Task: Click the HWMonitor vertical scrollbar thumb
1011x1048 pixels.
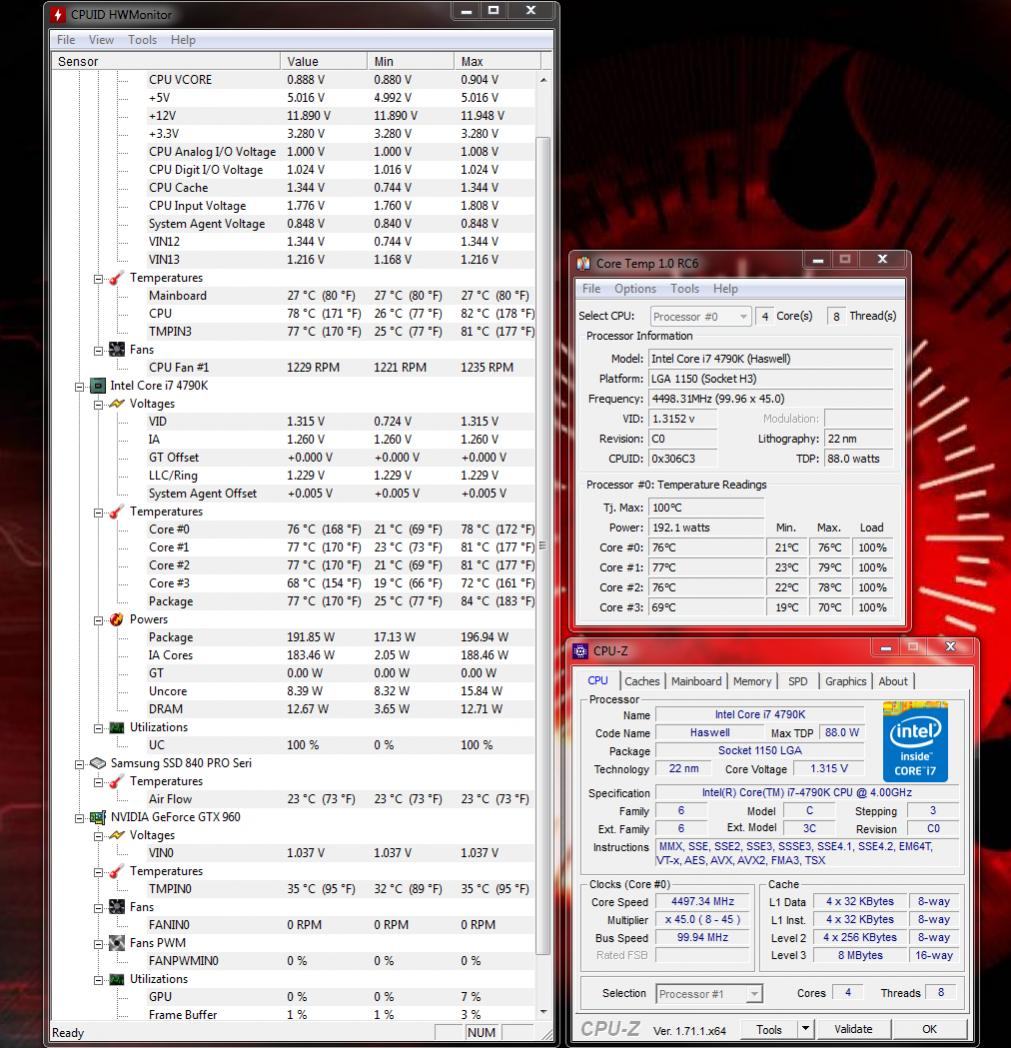Action: pos(543,546)
